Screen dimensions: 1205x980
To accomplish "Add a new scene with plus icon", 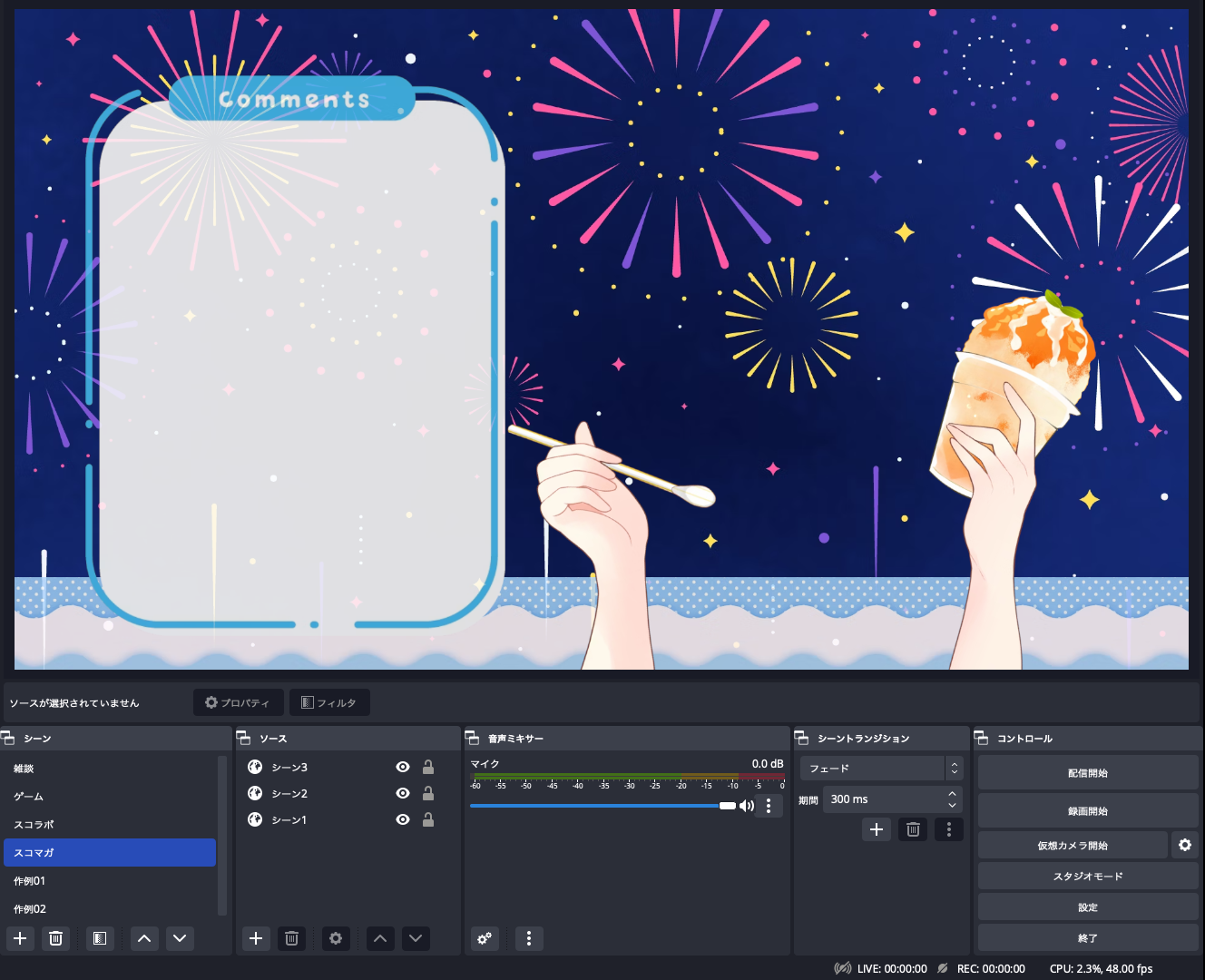I will pyautogui.click(x=20, y=938).
